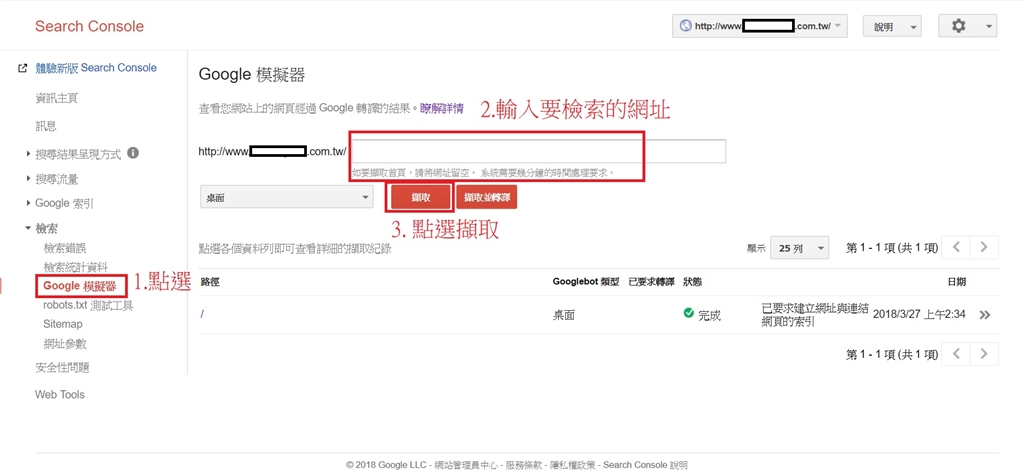Open 檢索統計資料 in sidebar
Image resolution: width=1024 pixels, height=471 pixels.
click(75, 267)
